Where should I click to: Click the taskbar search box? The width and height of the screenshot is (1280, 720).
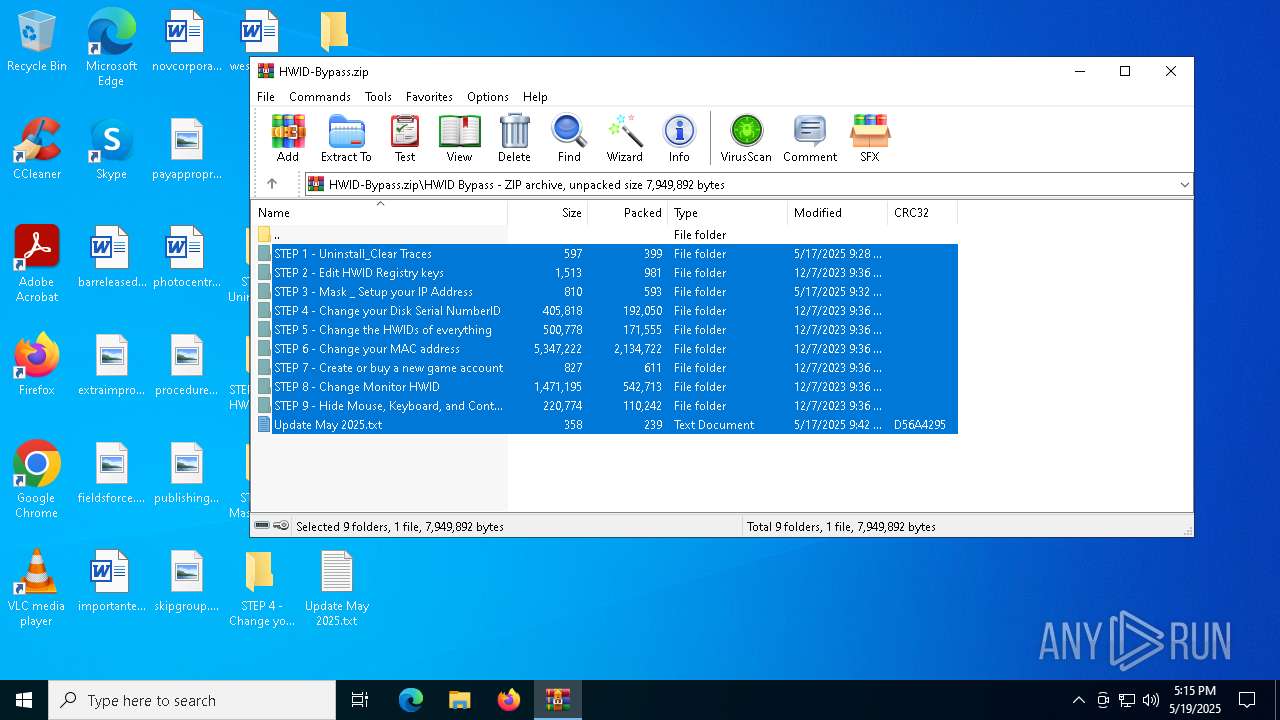coord(192,700)
